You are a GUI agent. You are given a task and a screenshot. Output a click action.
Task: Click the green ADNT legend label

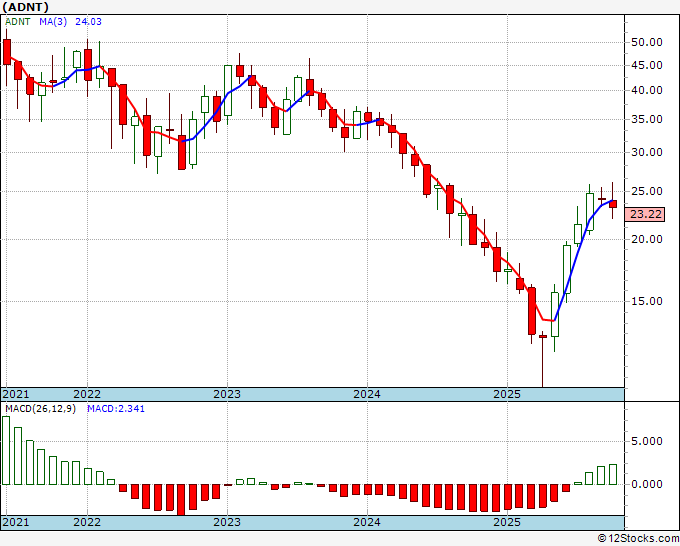point(18,22)
